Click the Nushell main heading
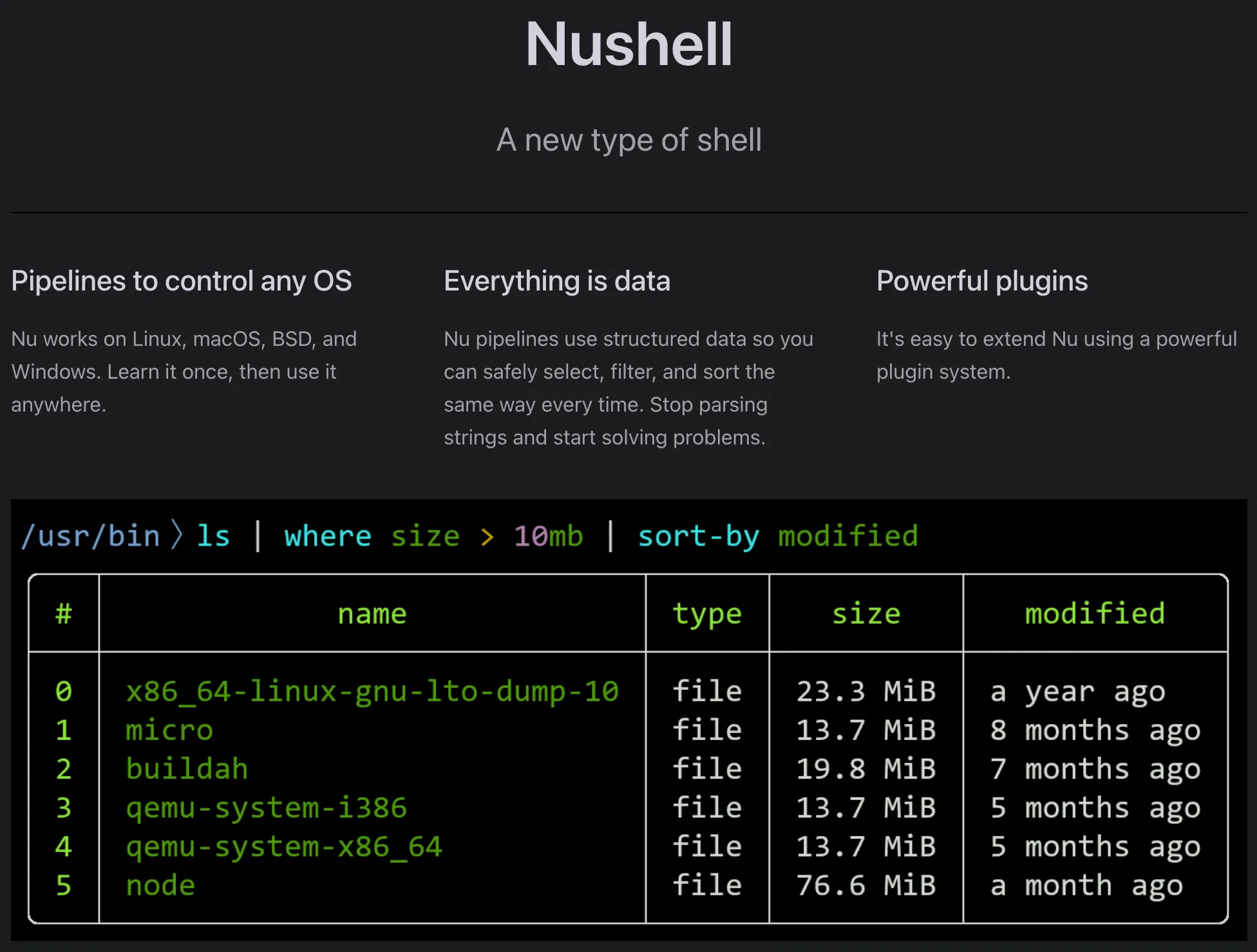This screenshot has width=1257, height=952. [628, 44]
